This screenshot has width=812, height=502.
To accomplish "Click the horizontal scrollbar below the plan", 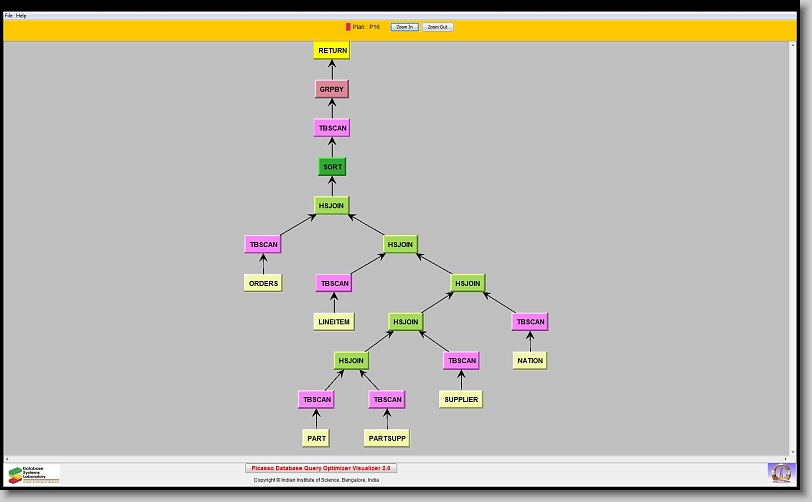I will click(400, 458).
